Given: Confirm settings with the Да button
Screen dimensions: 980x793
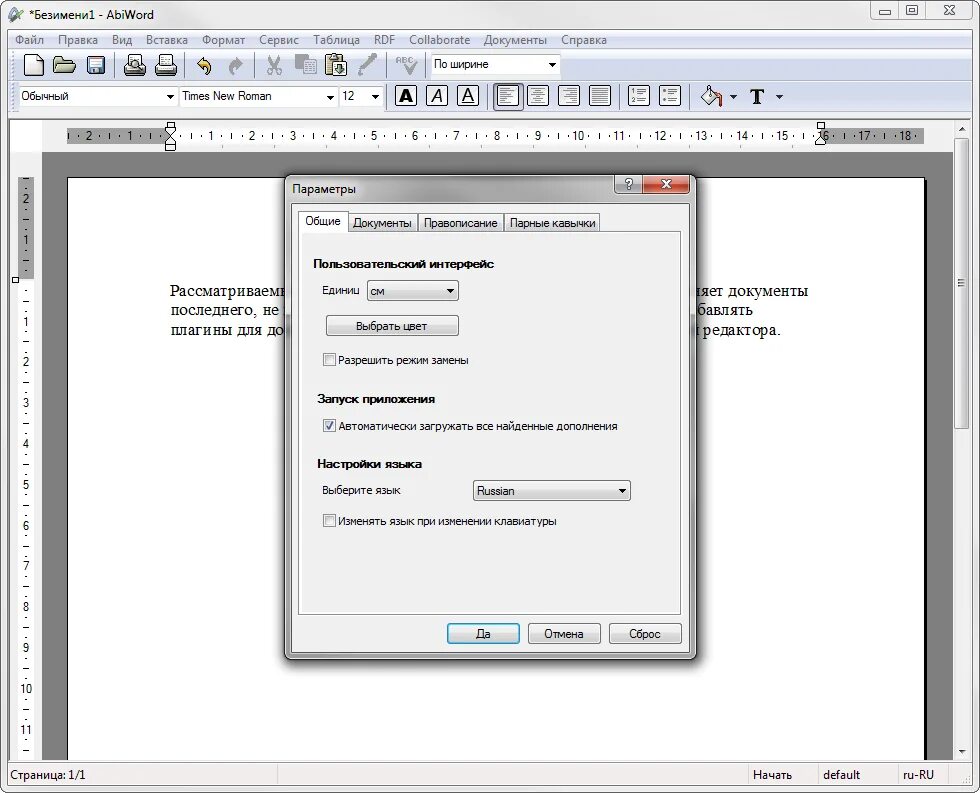Looking at the screenshot, I should click(x=483, y=634).
